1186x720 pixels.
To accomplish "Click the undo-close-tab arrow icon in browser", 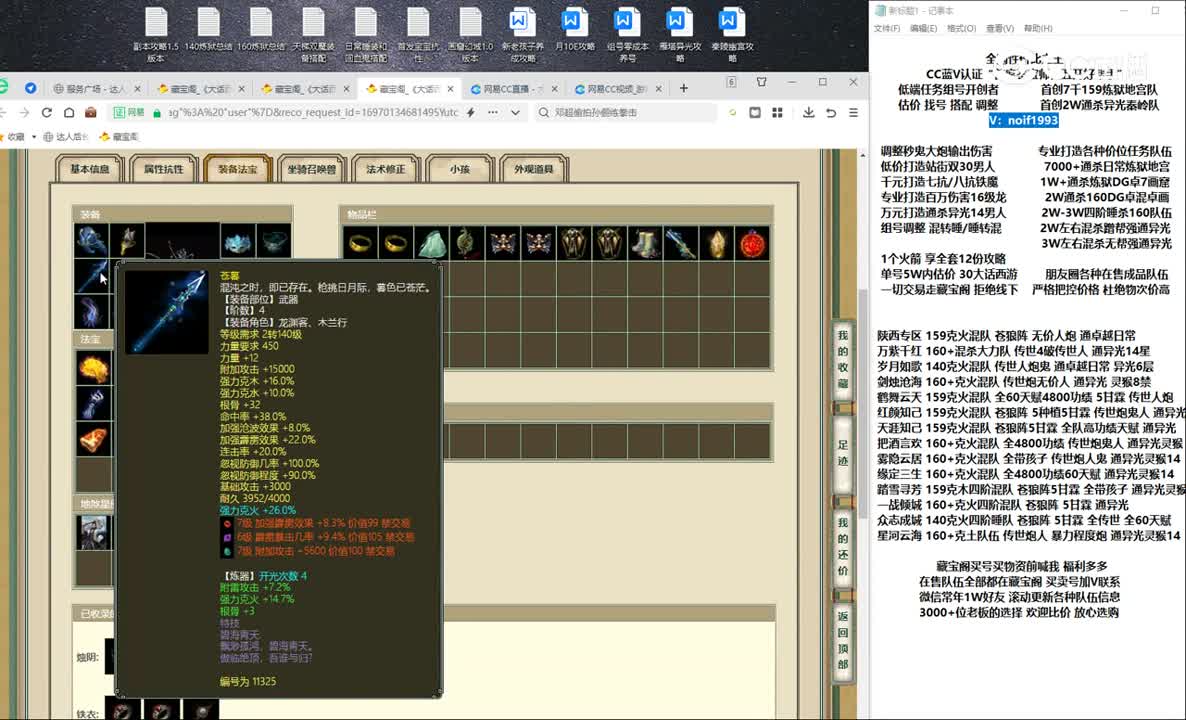I will click(831, 113).
